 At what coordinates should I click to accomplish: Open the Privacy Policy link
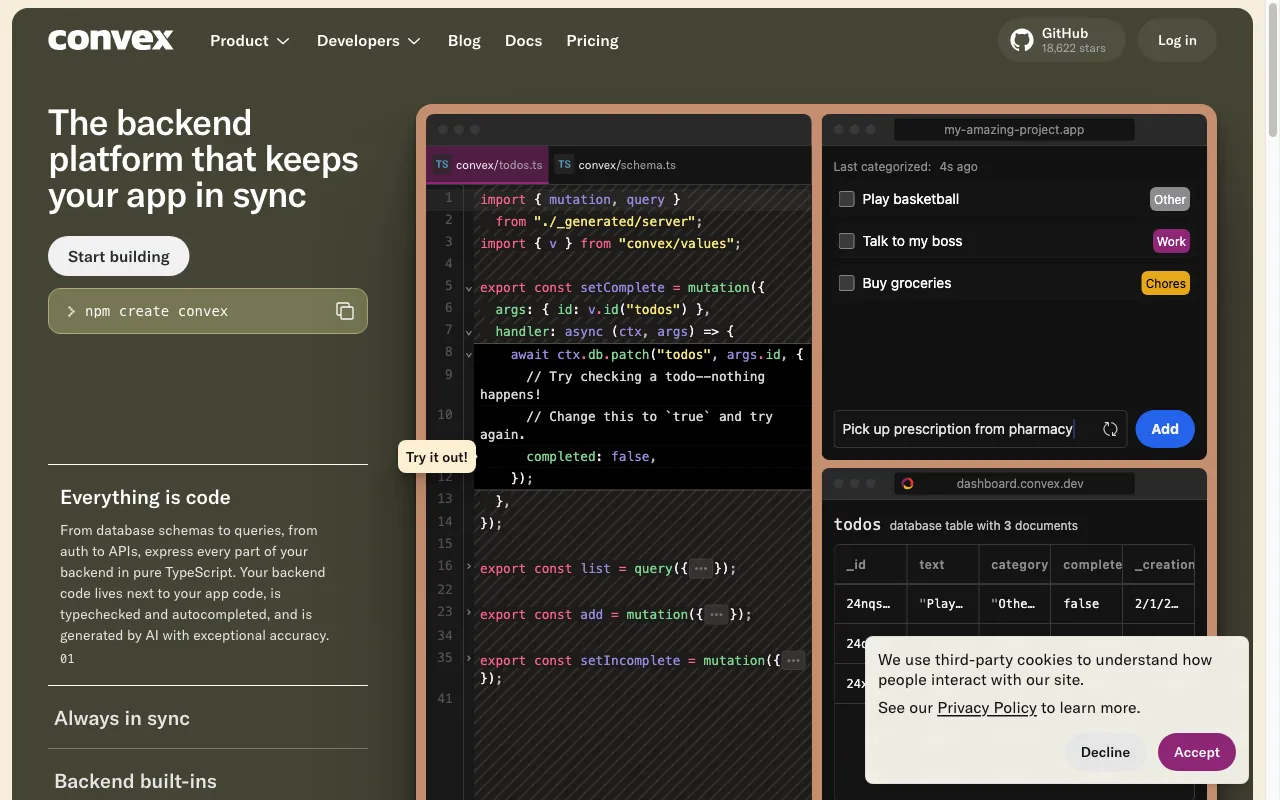987,708
